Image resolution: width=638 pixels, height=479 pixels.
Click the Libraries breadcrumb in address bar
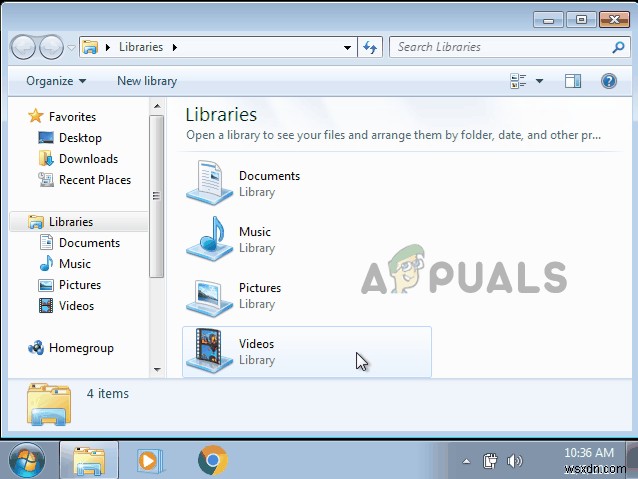click(x=141, y=47)
